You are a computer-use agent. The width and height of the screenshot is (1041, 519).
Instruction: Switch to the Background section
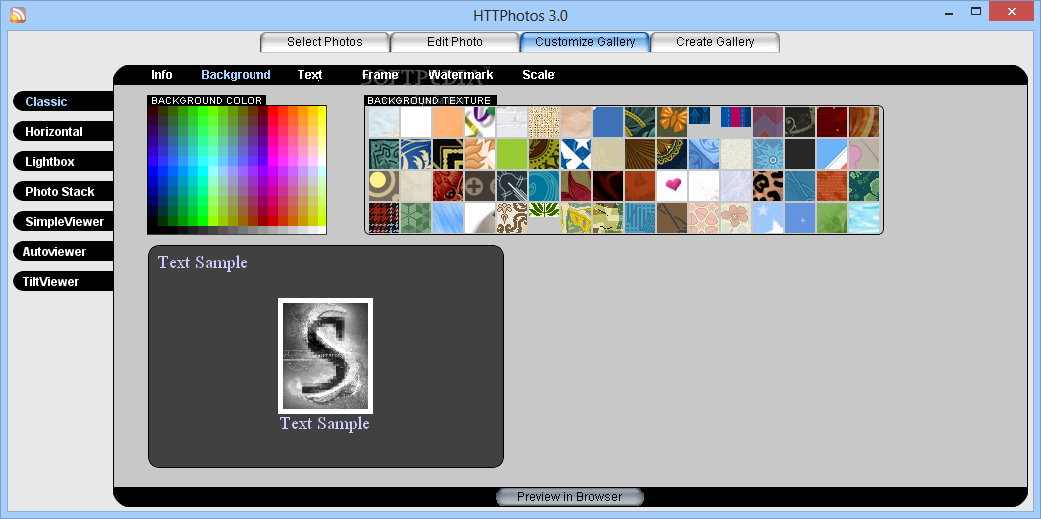(x=236, y=75)
